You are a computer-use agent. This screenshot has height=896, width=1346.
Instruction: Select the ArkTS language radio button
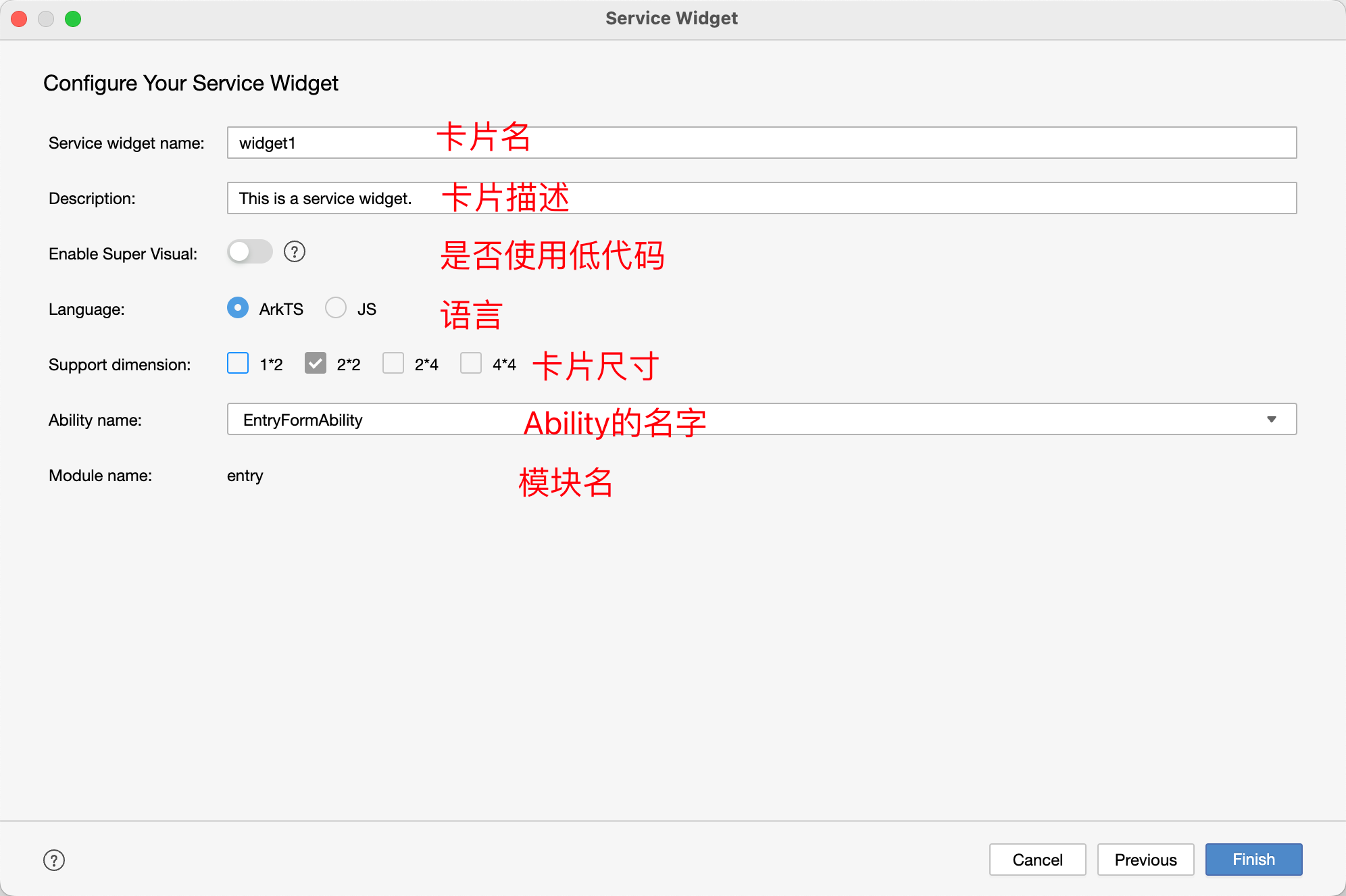point(238,308)
